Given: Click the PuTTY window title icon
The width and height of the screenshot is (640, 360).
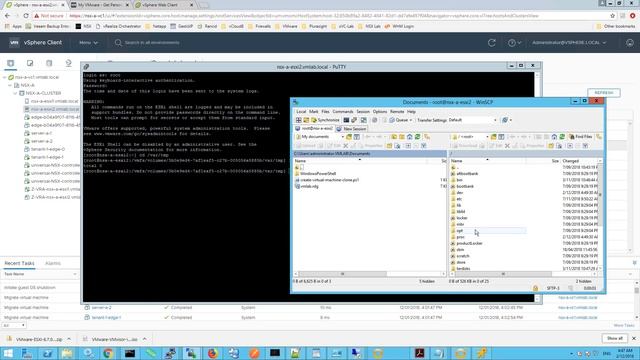Looking at the screenshot, I should point(87,67).
